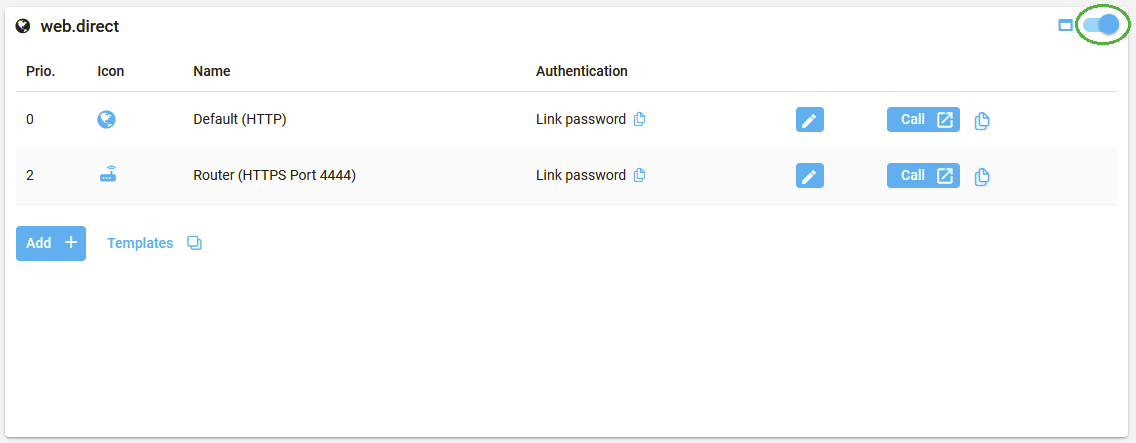Click the Prio. column header
The image size is (1136, 443).
[x=40, y=71]
